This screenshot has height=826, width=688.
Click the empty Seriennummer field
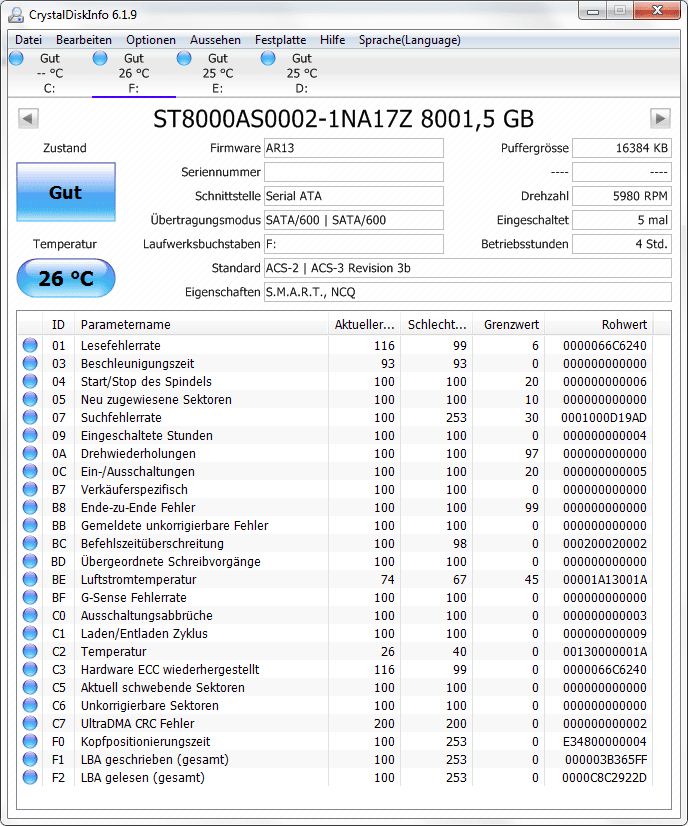(353, 172)
